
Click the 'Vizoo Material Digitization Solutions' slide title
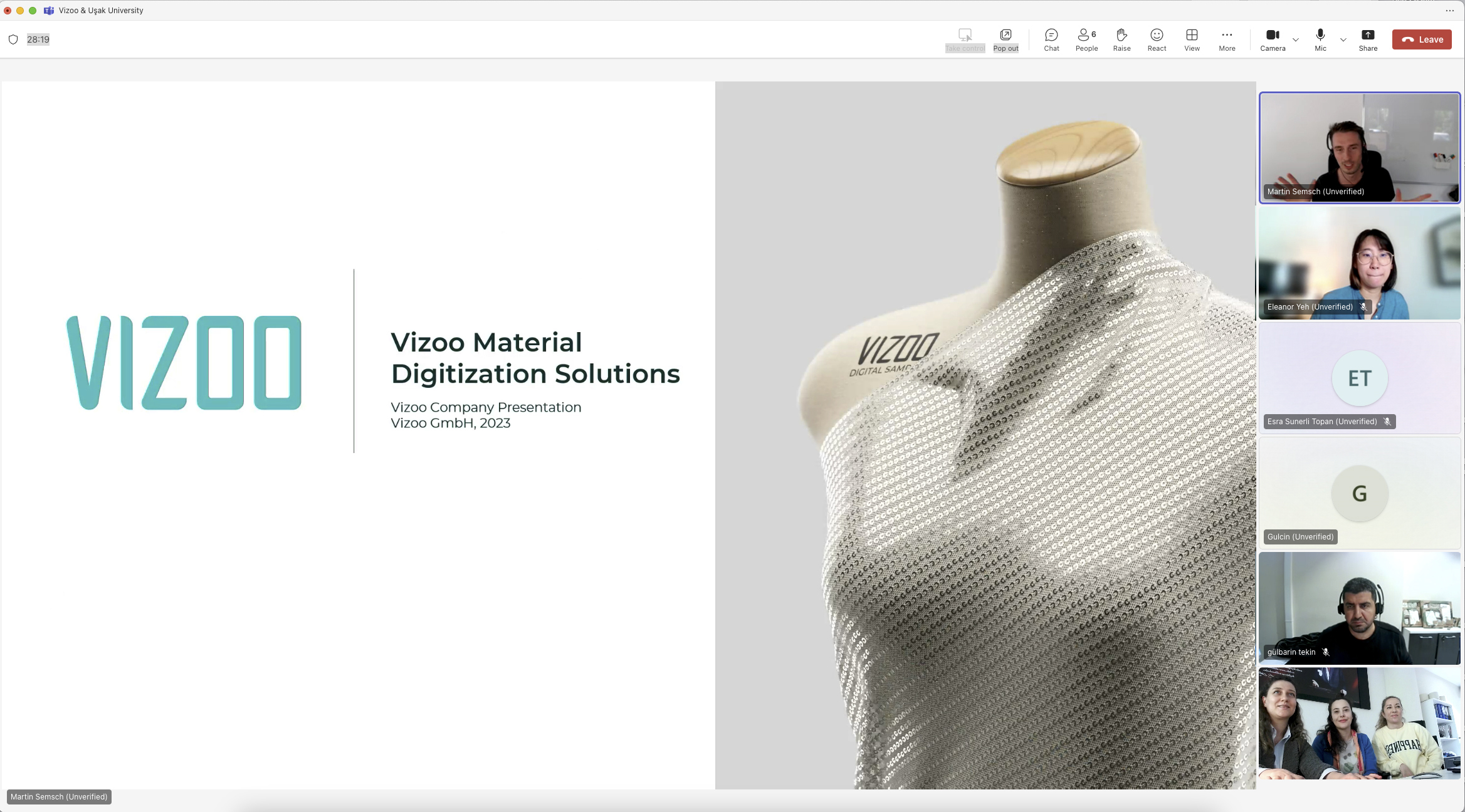(x=535, y=358)
